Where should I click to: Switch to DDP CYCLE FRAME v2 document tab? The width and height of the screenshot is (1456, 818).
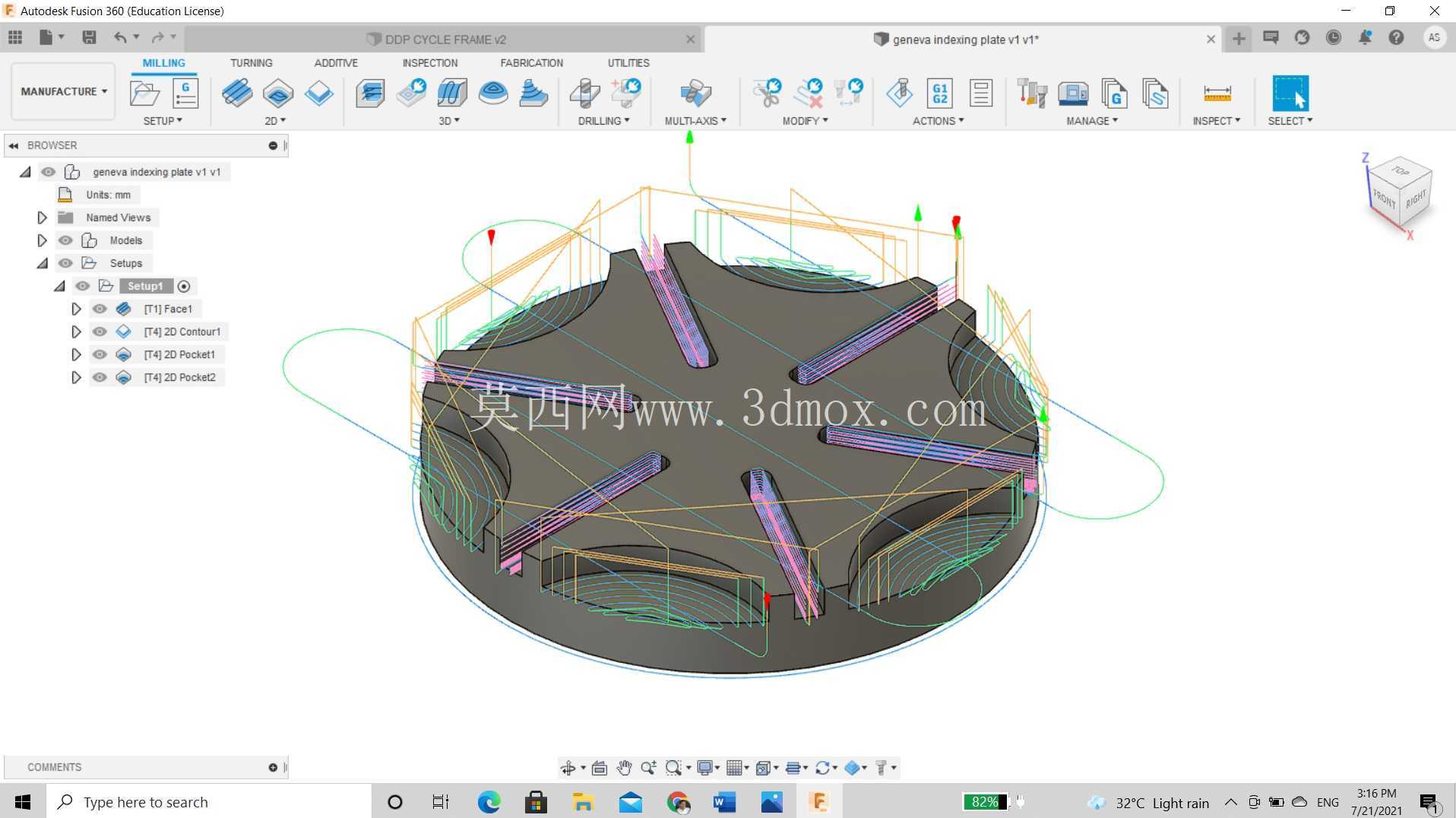pyautogui.click(x=445, y=40)
